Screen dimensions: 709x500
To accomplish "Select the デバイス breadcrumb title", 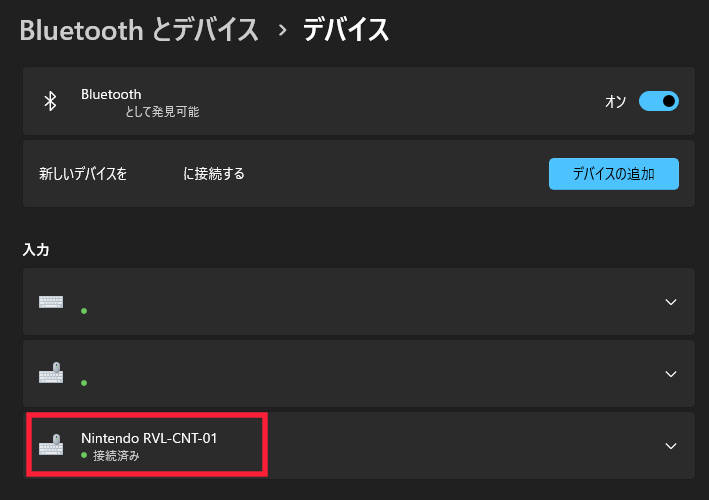I will 346,30.
